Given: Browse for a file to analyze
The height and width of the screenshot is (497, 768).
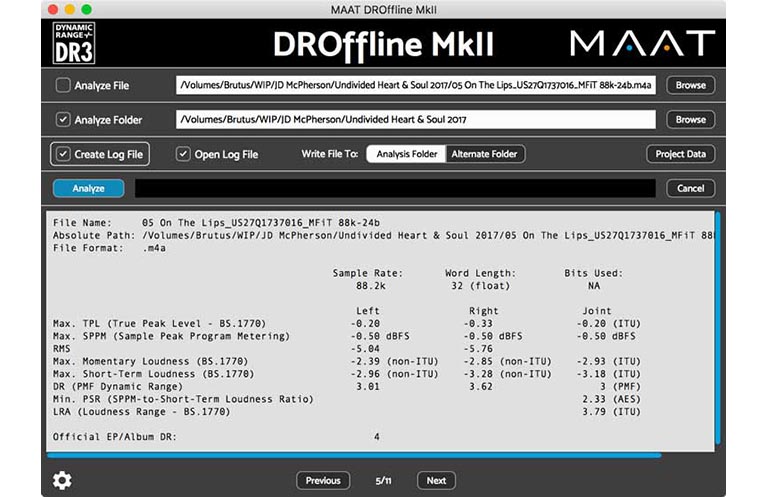Looking at the screenshot, I should (691, 85).
